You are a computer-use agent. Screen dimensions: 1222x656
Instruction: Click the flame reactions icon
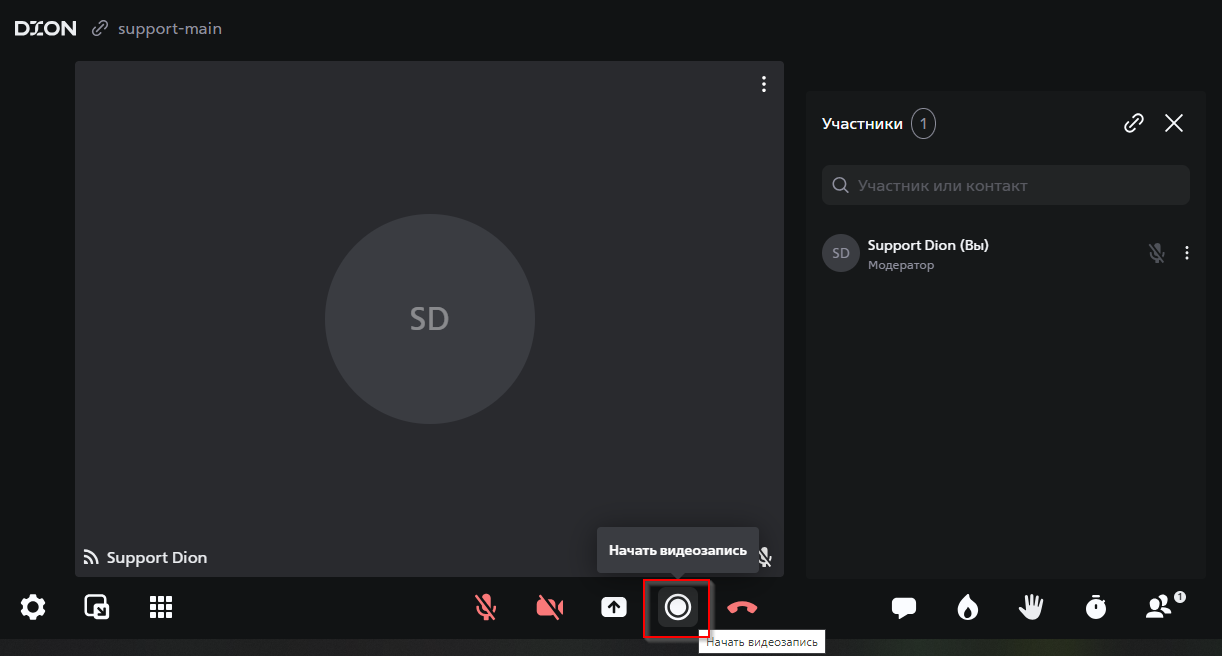(x=967, y=607)
